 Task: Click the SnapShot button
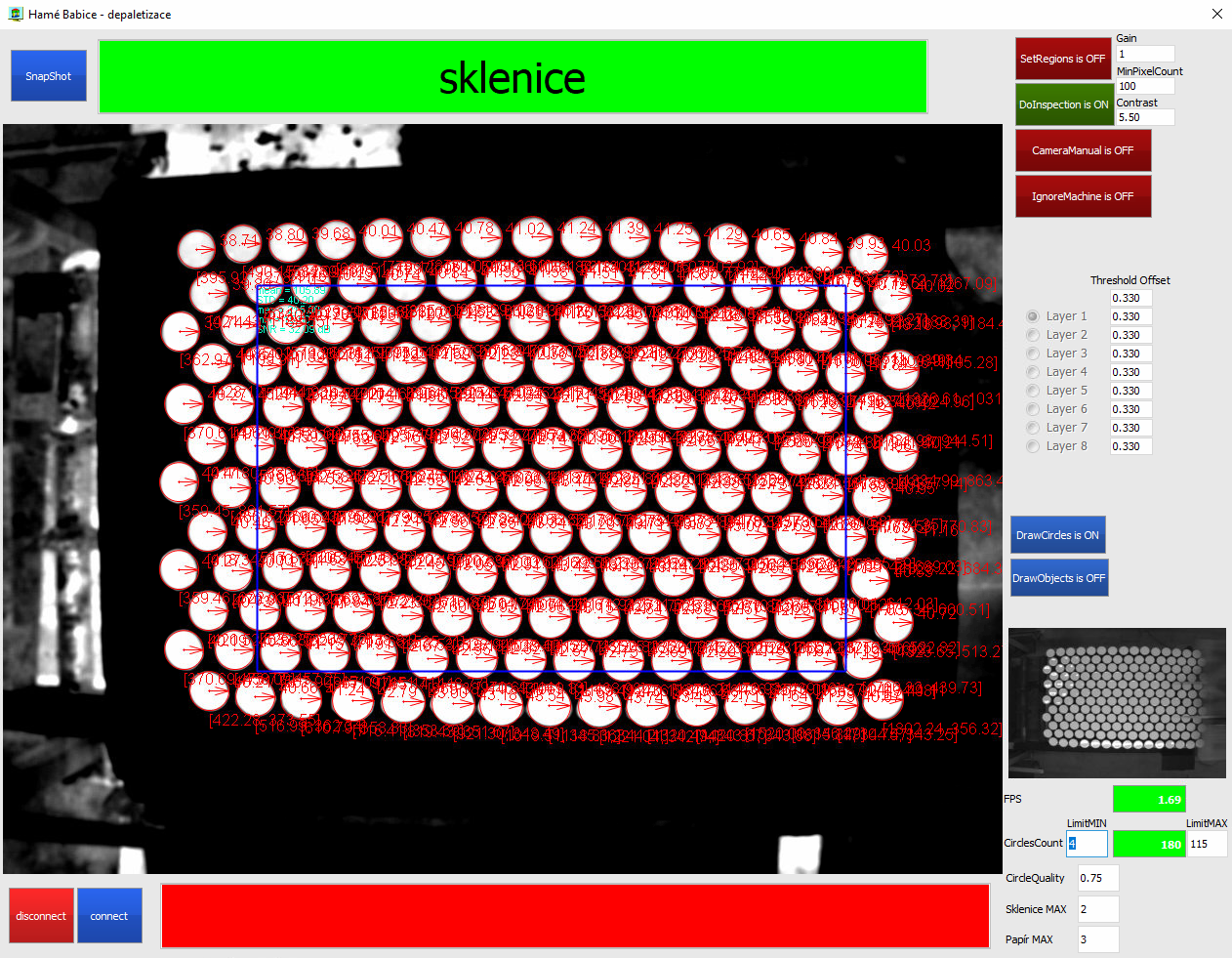[x=49, y=76]
